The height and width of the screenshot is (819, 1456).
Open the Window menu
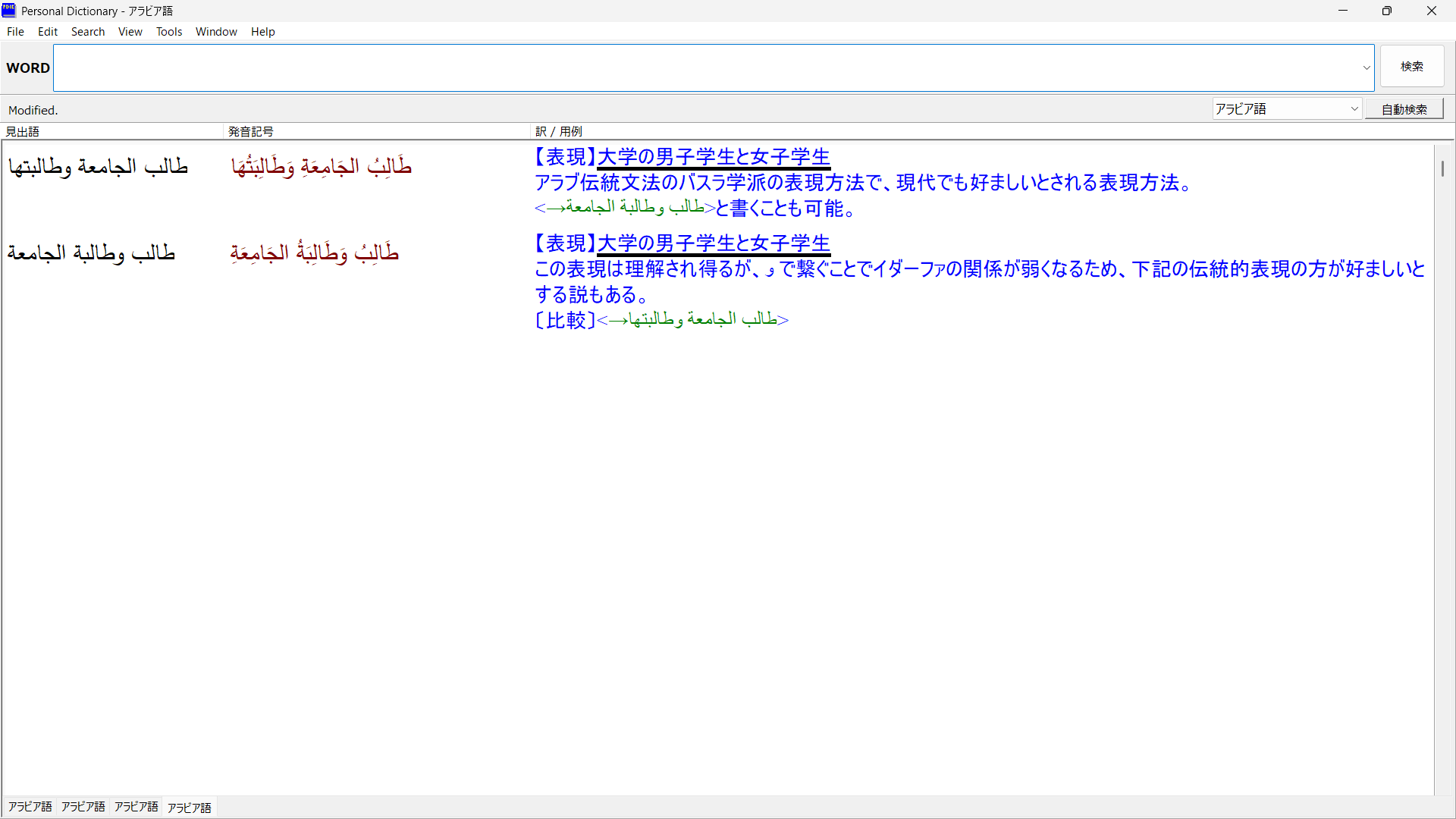[216, 32]
